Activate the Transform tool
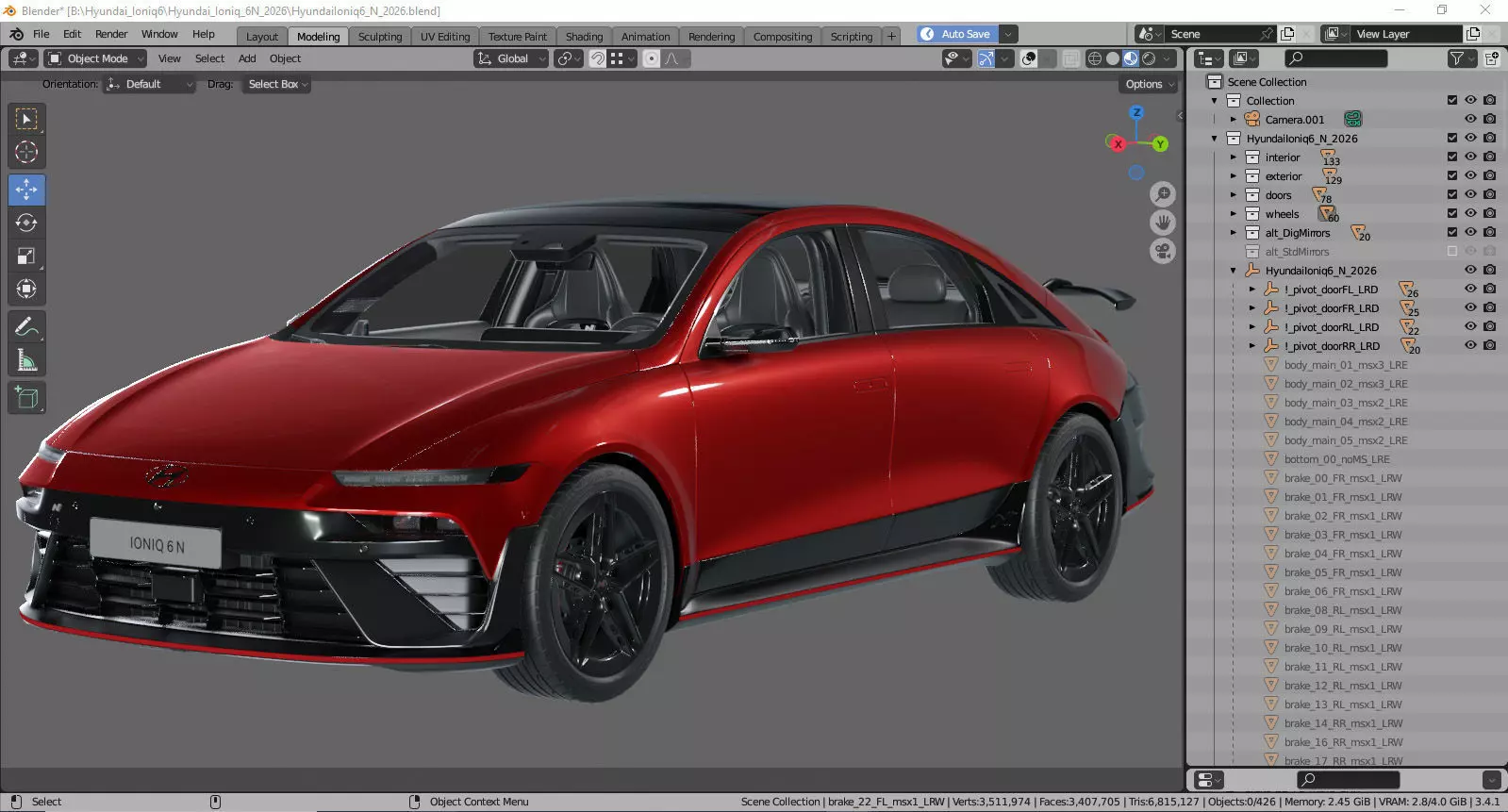The height and width of the screenshot is (812, 1508). (x=26, y=289)
